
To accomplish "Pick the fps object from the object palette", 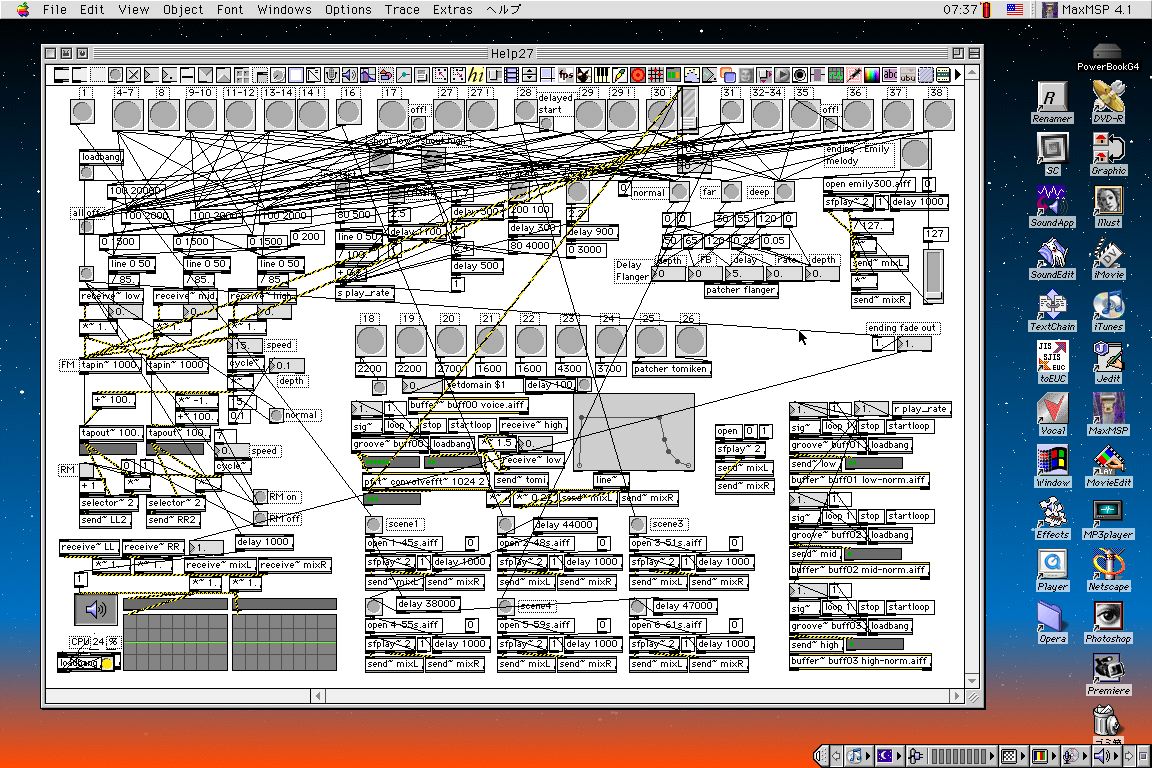I will coord(566,75).
